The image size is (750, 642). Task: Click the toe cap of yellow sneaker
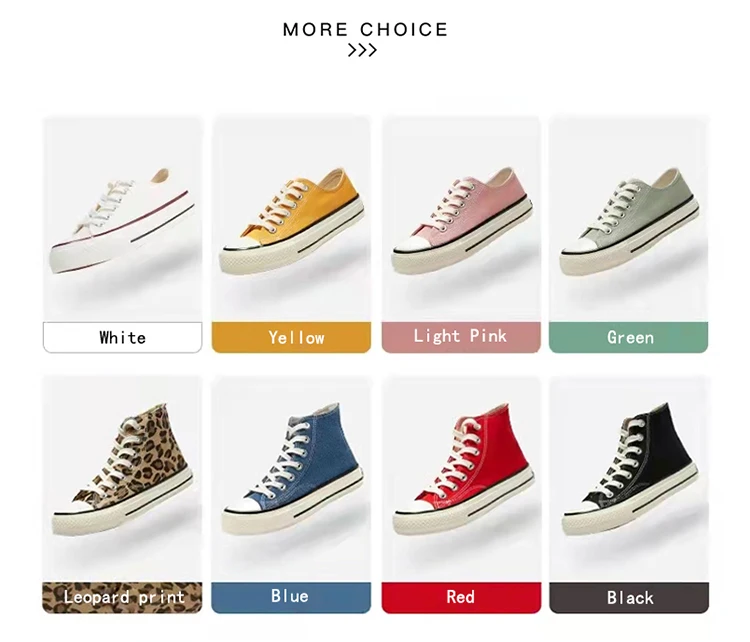241,245
